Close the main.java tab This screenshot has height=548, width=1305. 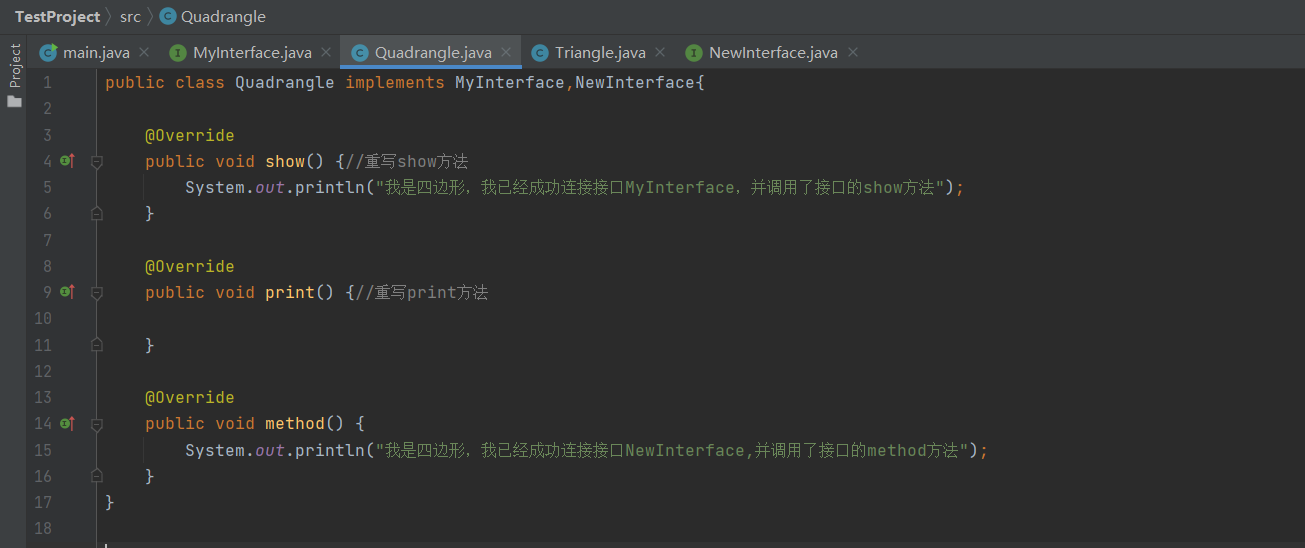pyautogui.click(x=144, y=52)
